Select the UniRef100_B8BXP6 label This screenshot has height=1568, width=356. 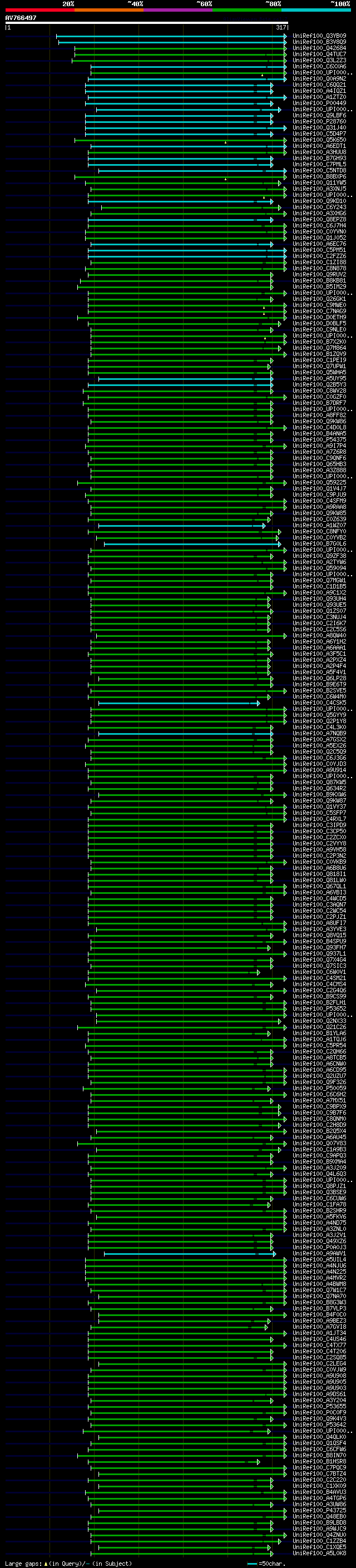pos(319,176)
